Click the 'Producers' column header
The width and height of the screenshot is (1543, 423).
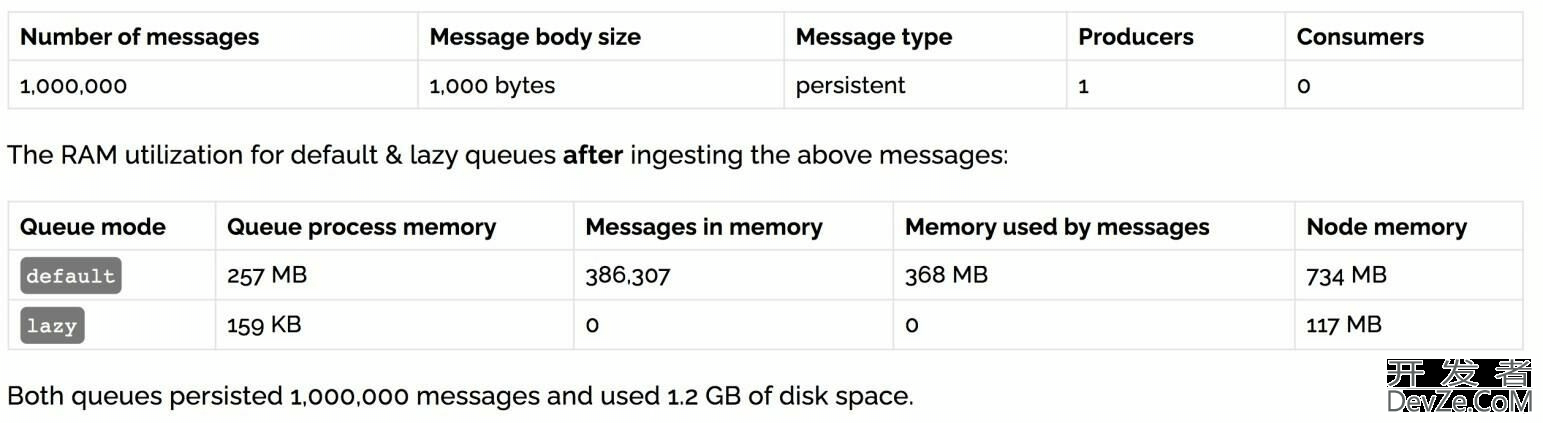(x=1136, y=37)
